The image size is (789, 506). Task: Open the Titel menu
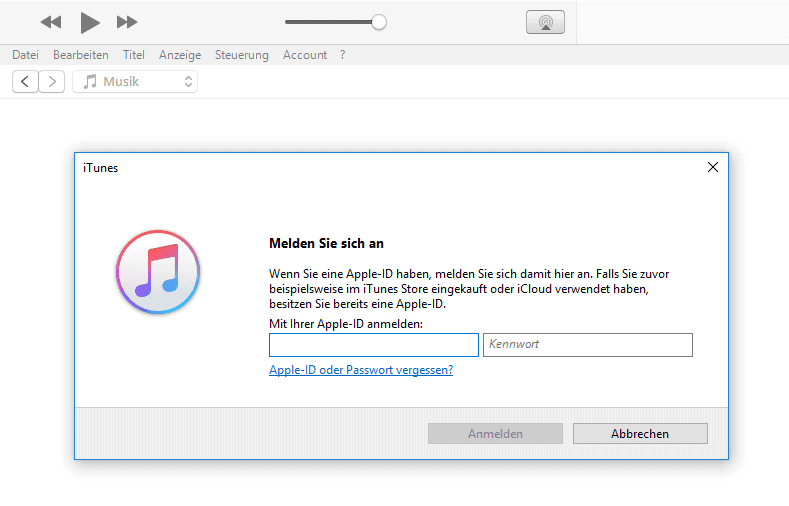133,55
